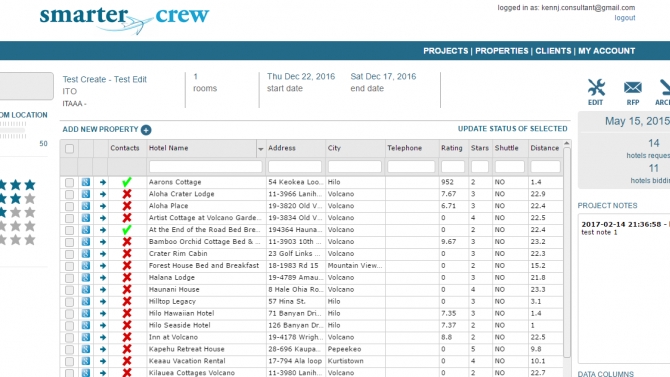Click the scroll-up arrow of table scrollbar

tap(567, 143)
